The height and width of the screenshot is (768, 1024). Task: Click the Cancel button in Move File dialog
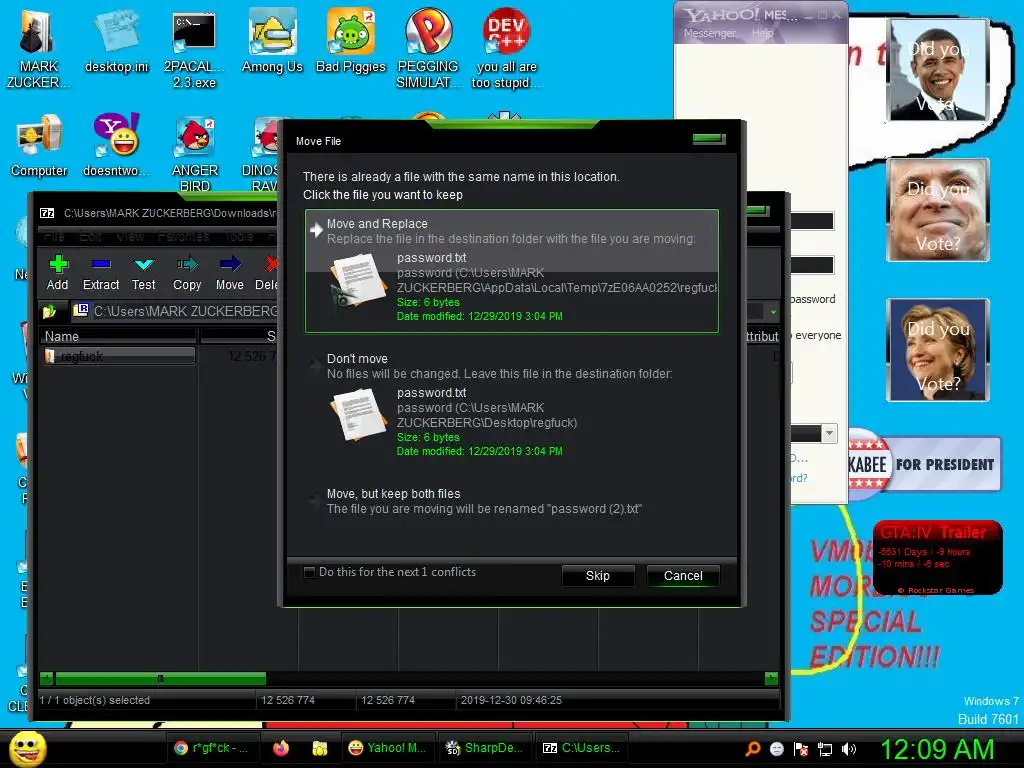pos(683,575)
